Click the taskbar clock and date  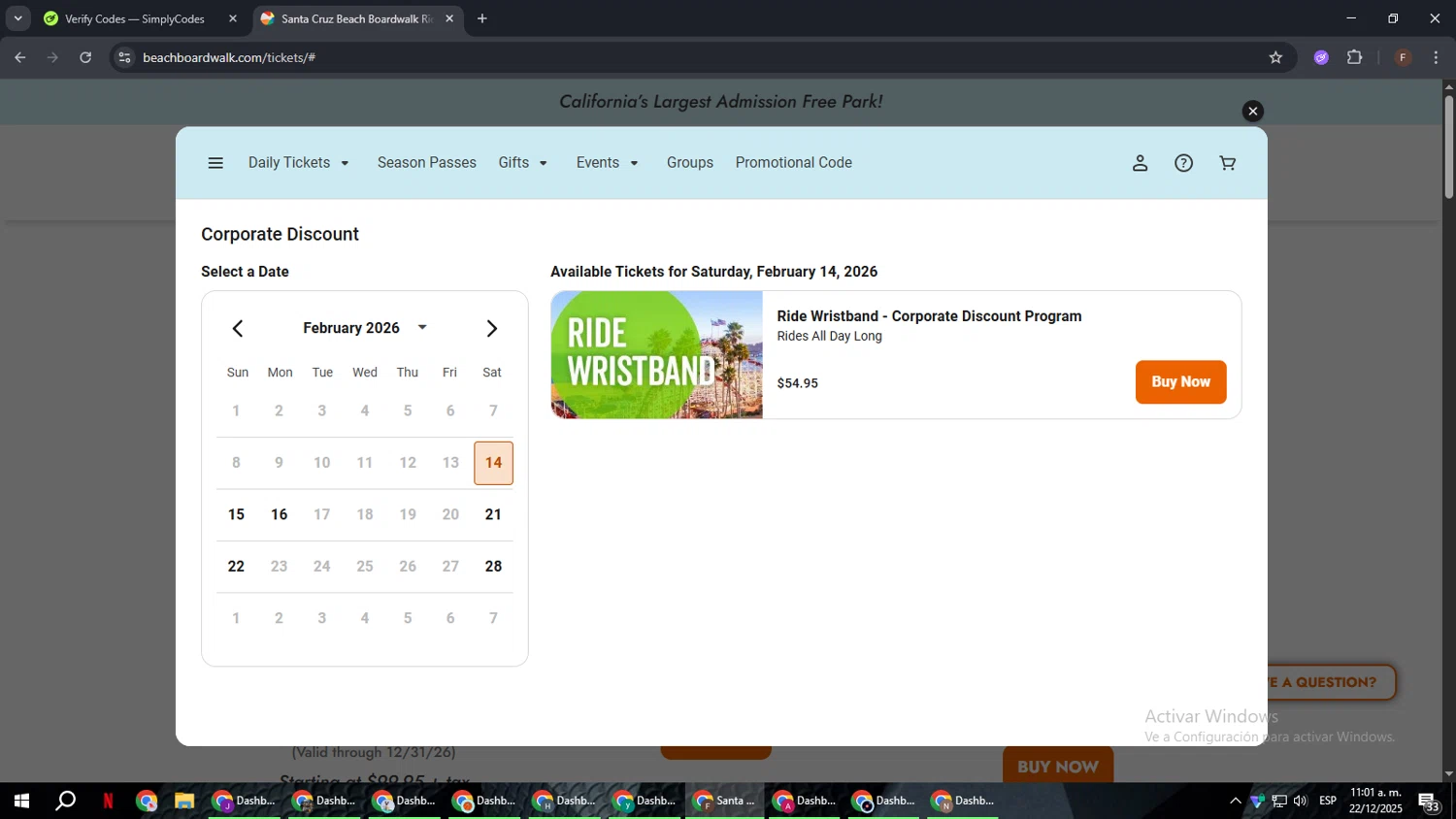(x=1375, y=801)
